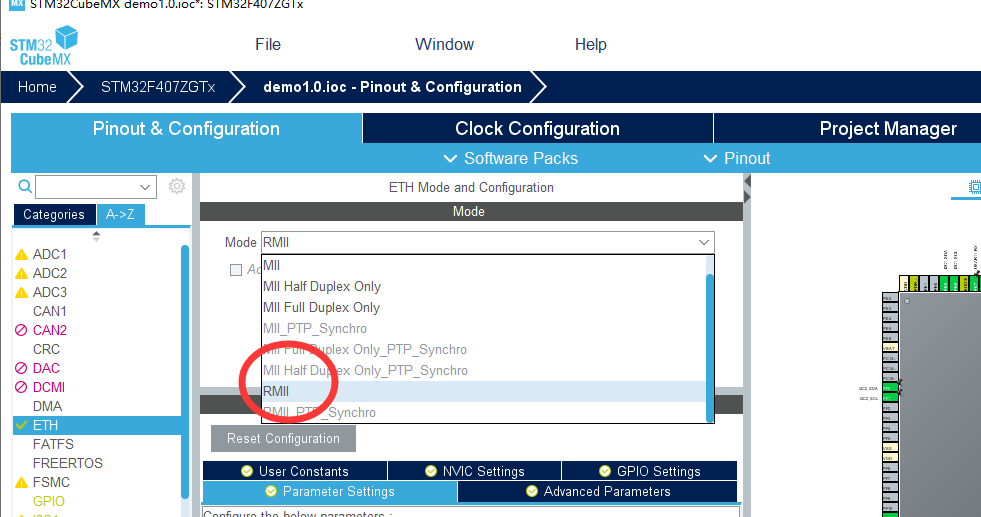
Task: Go to Home breadcrumb
Action: [37, 87]
